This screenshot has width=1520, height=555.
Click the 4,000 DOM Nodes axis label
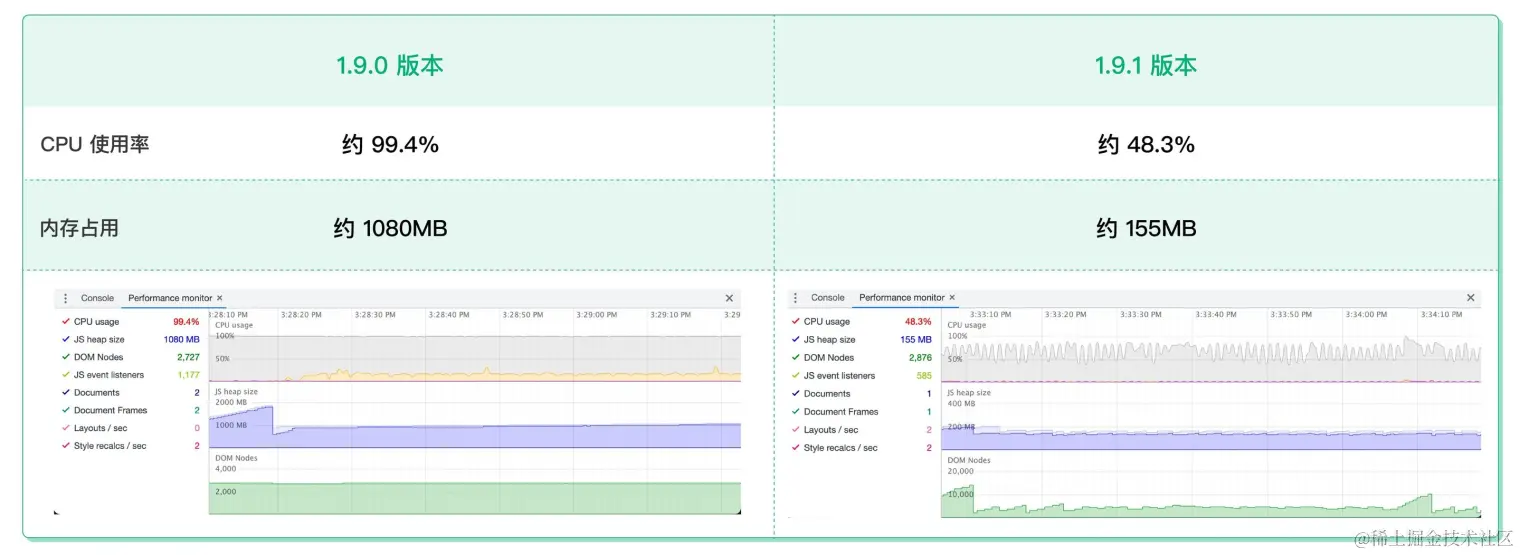[x=226, y=468]
